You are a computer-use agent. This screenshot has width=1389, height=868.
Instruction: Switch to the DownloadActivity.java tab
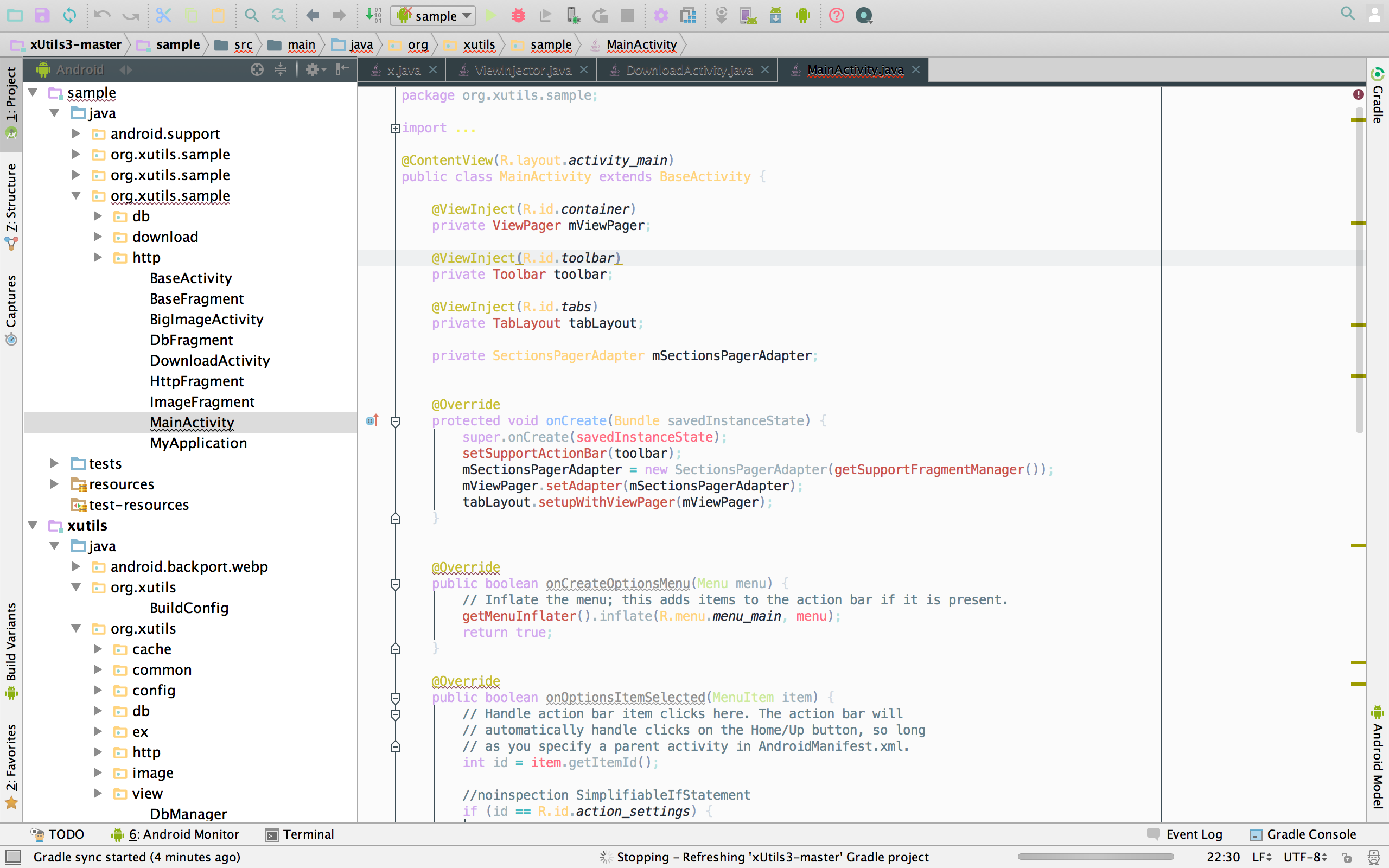[688, 70]
